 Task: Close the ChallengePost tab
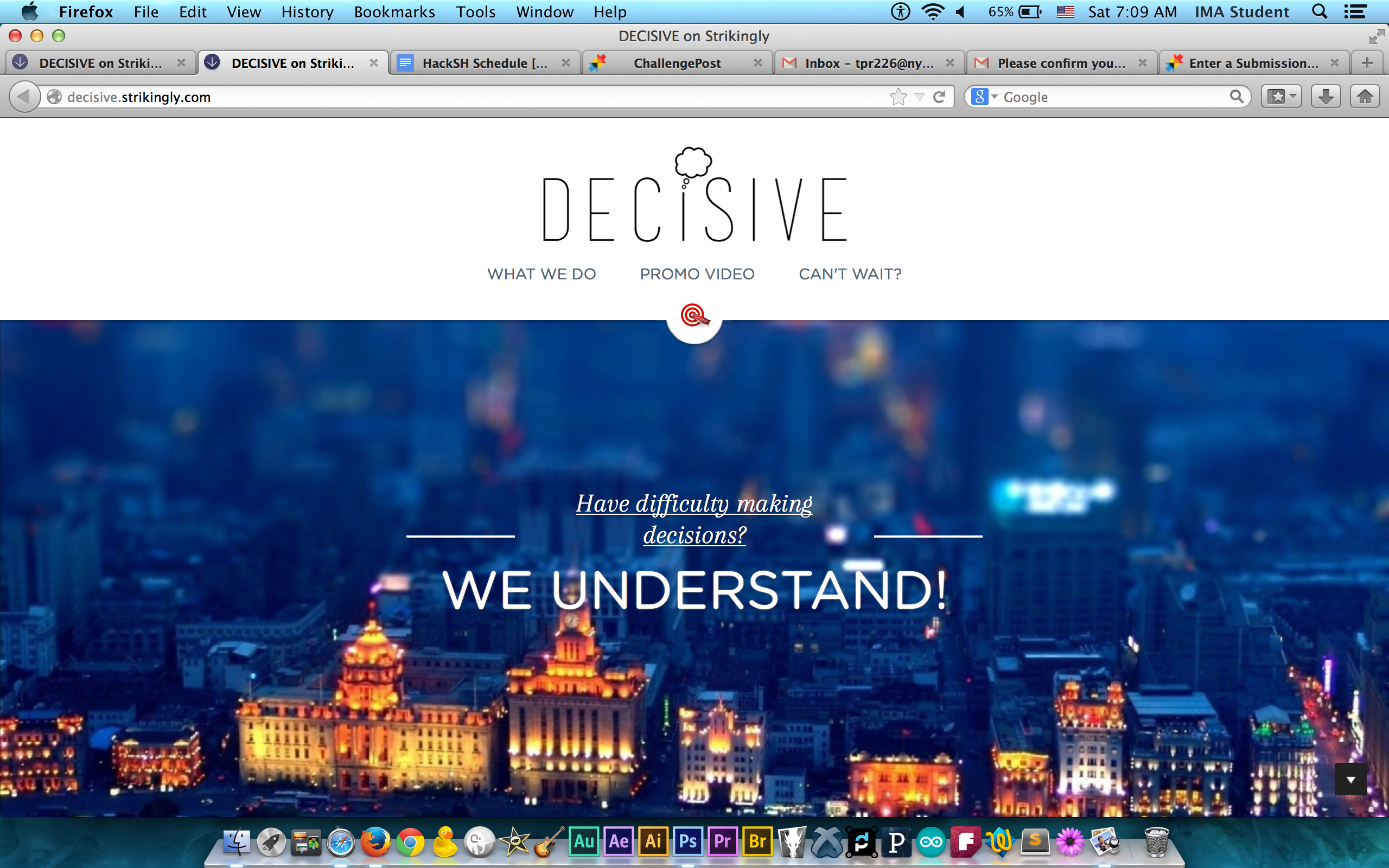[757, 63]
